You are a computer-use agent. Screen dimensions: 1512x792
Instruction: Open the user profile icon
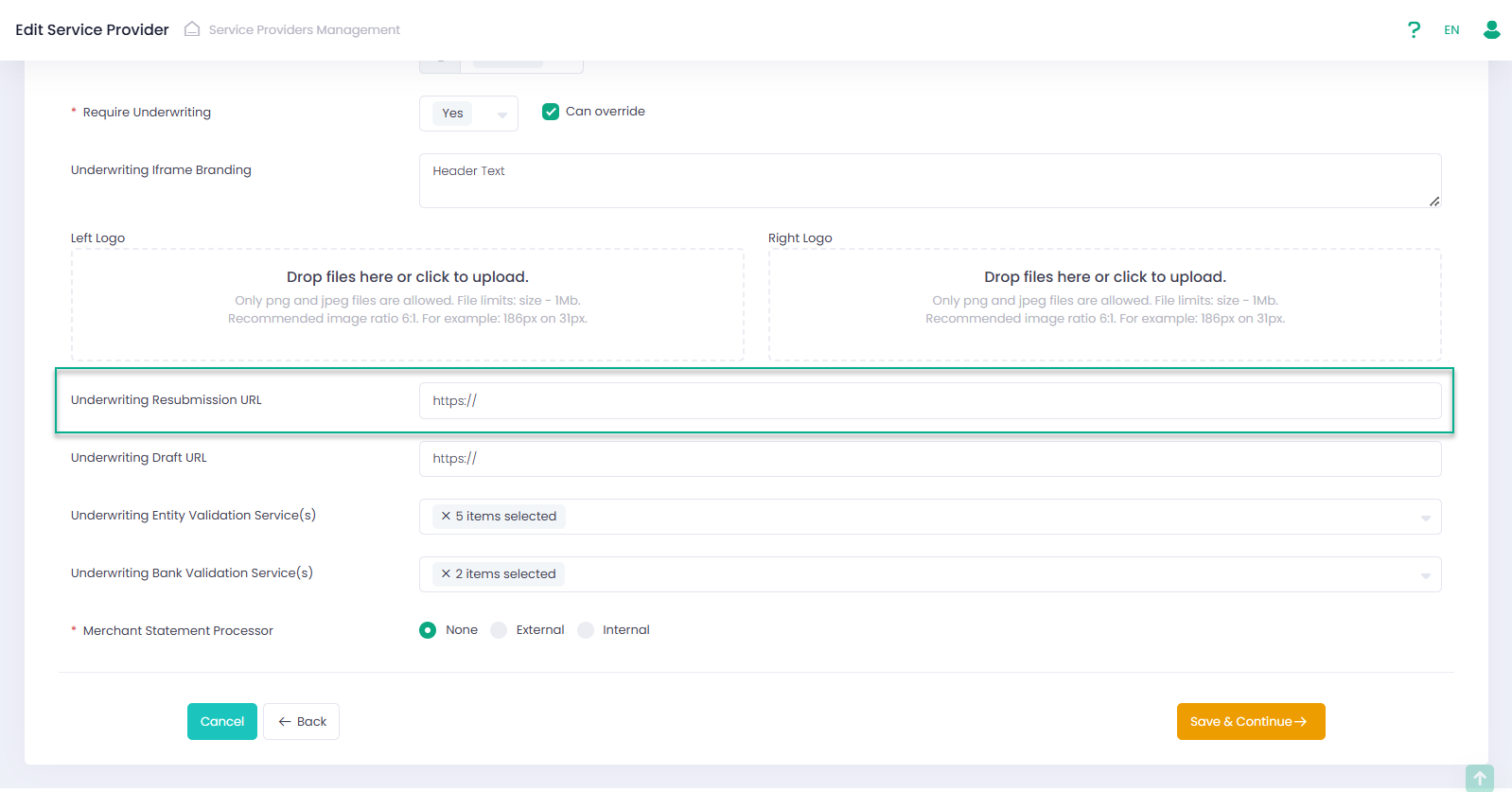click(x=1491, y=30)
